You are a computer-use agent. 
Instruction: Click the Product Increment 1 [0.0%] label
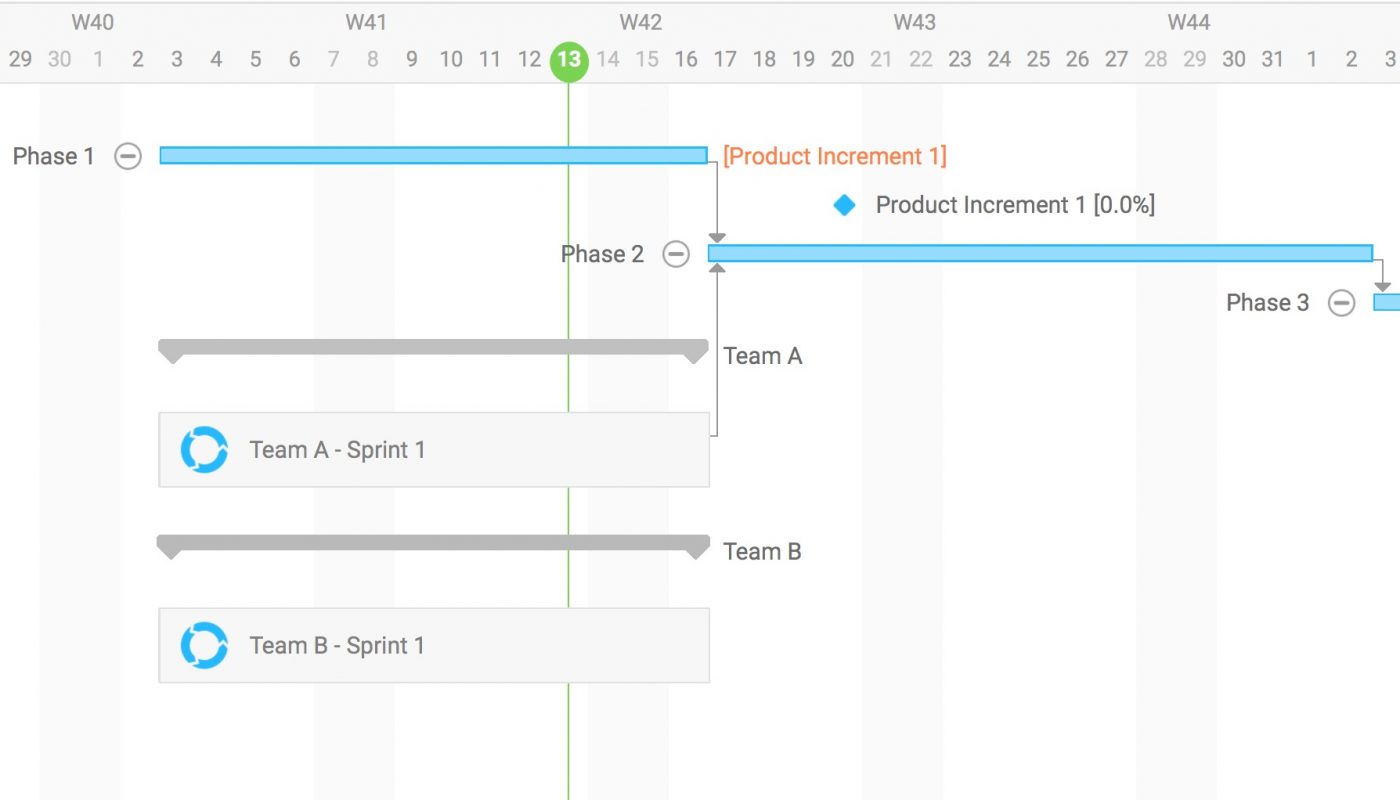[1015, 205]
